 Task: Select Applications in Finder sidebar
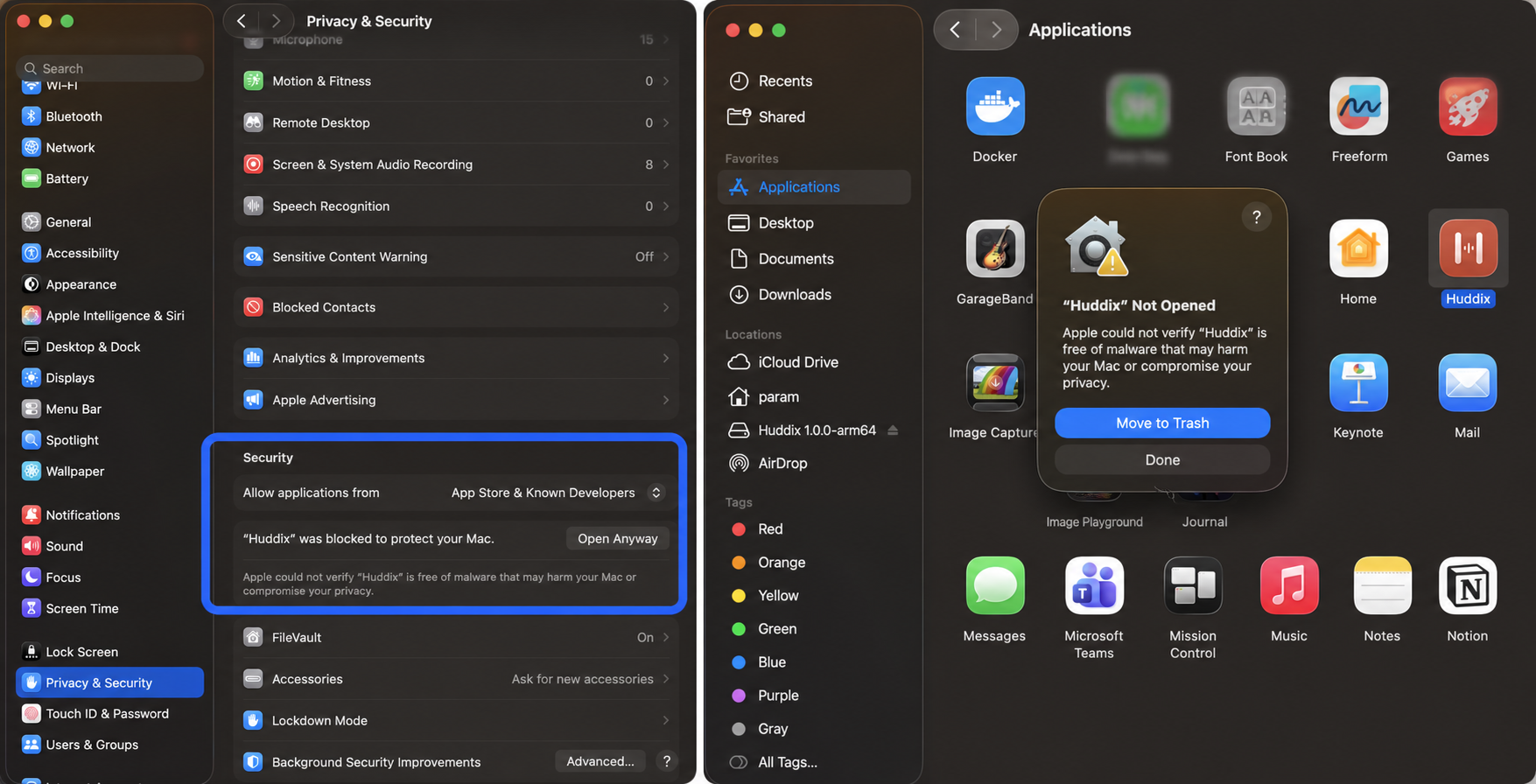tap(814, 186)
